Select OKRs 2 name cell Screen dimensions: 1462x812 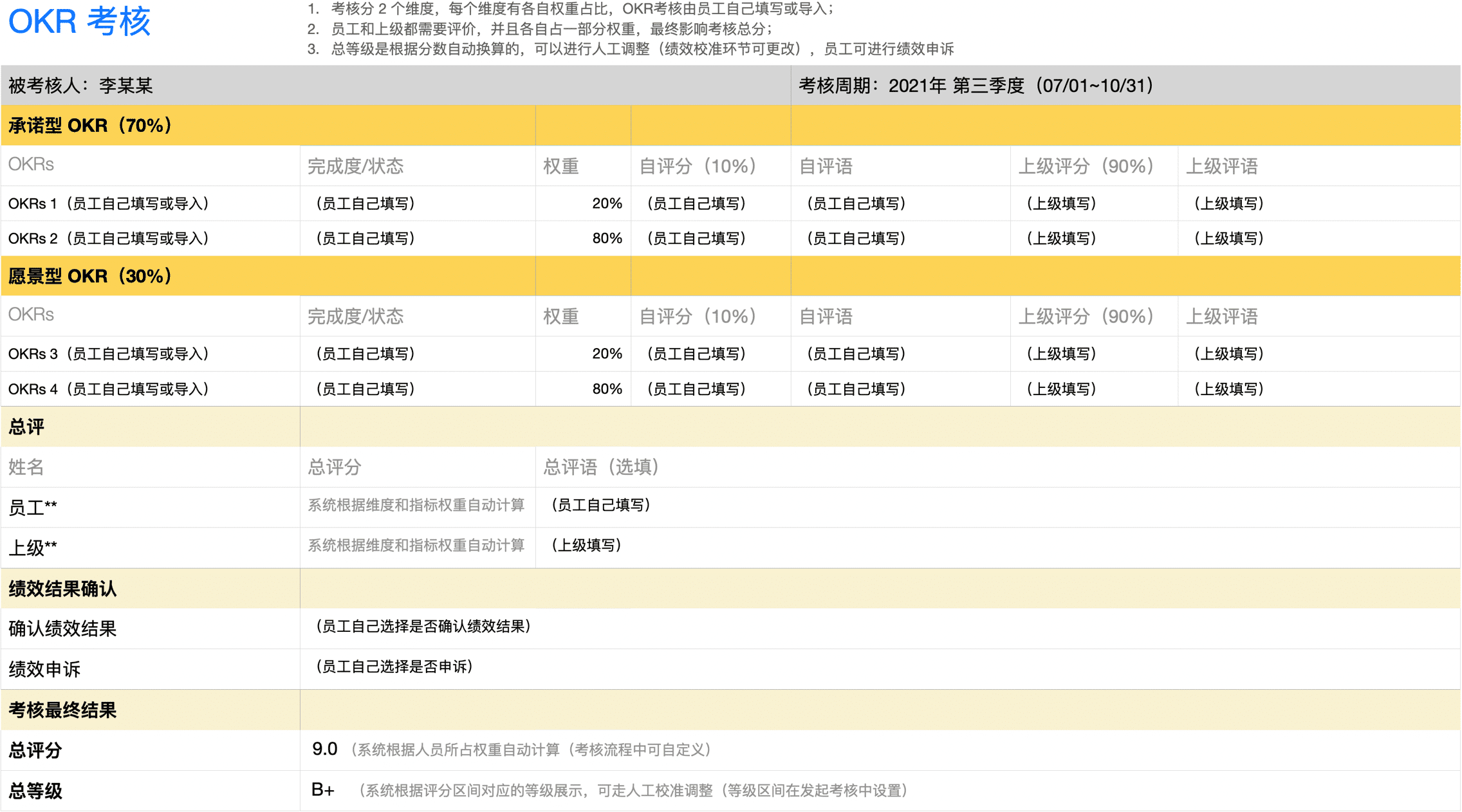pos(151,239)
